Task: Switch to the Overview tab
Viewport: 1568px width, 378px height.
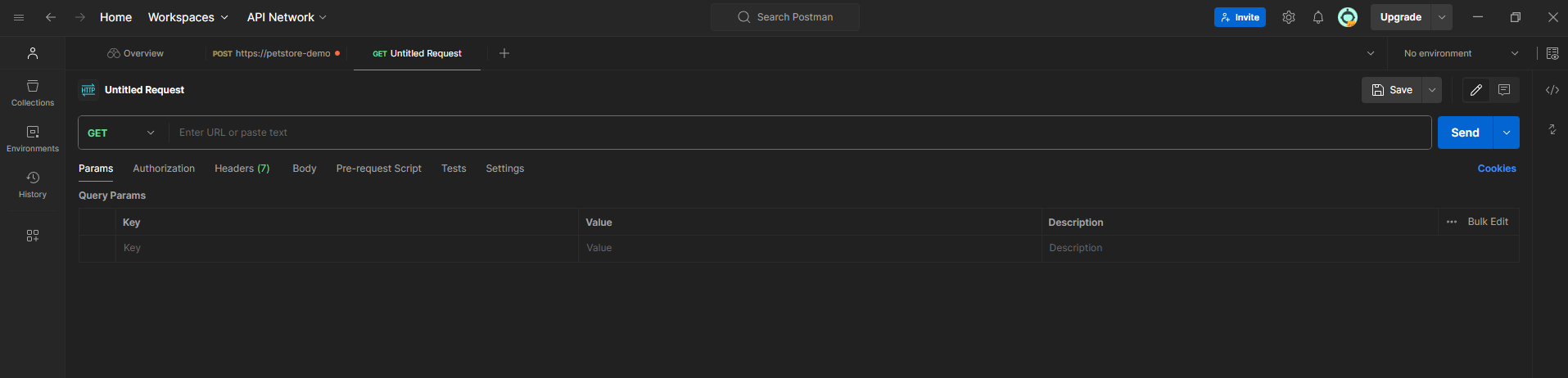Action: click(x=135, y=53)
